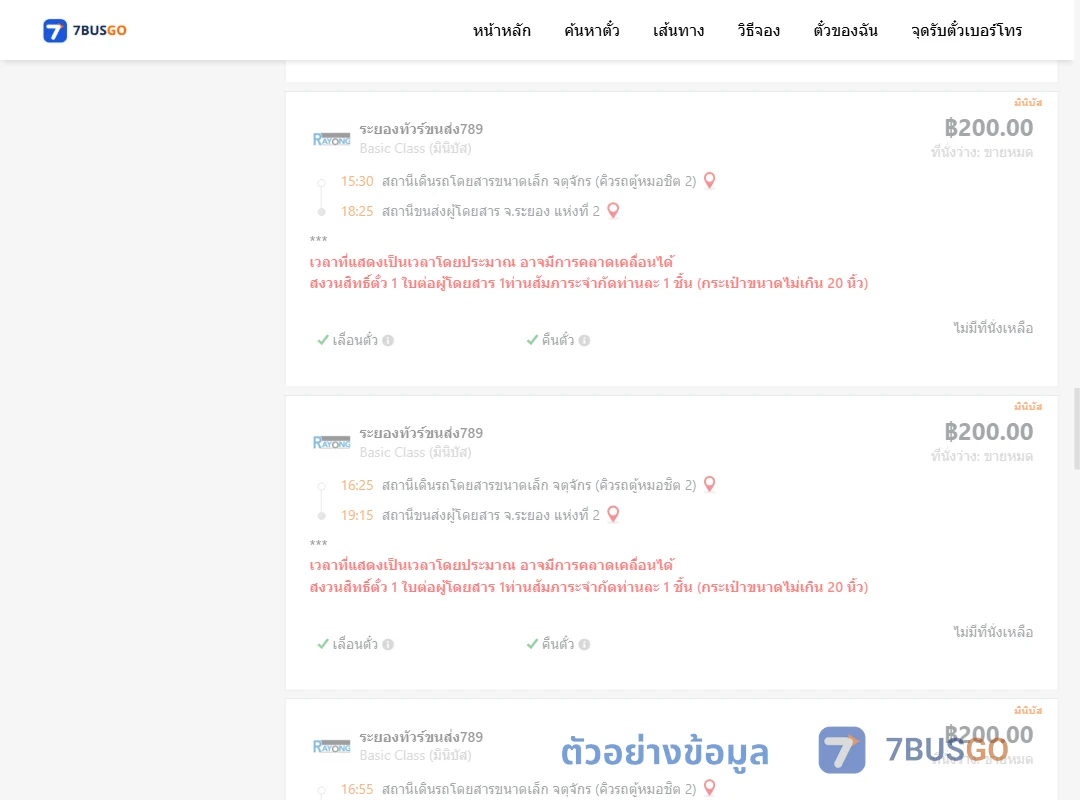Click เลื่อนตั๋ว label in 15:30 trip
This screenshot has height=800, width=1080.
(355, 340)
